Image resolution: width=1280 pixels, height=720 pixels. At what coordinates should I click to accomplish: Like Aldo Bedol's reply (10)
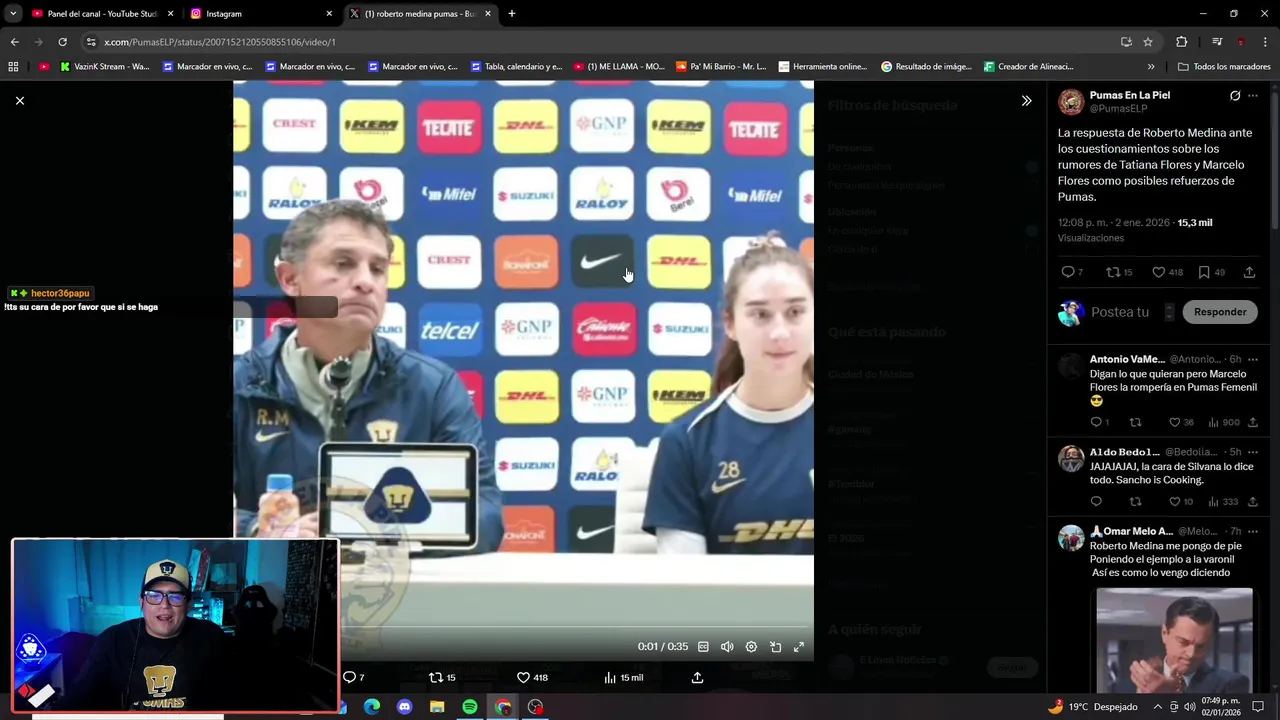point(1181,502)
